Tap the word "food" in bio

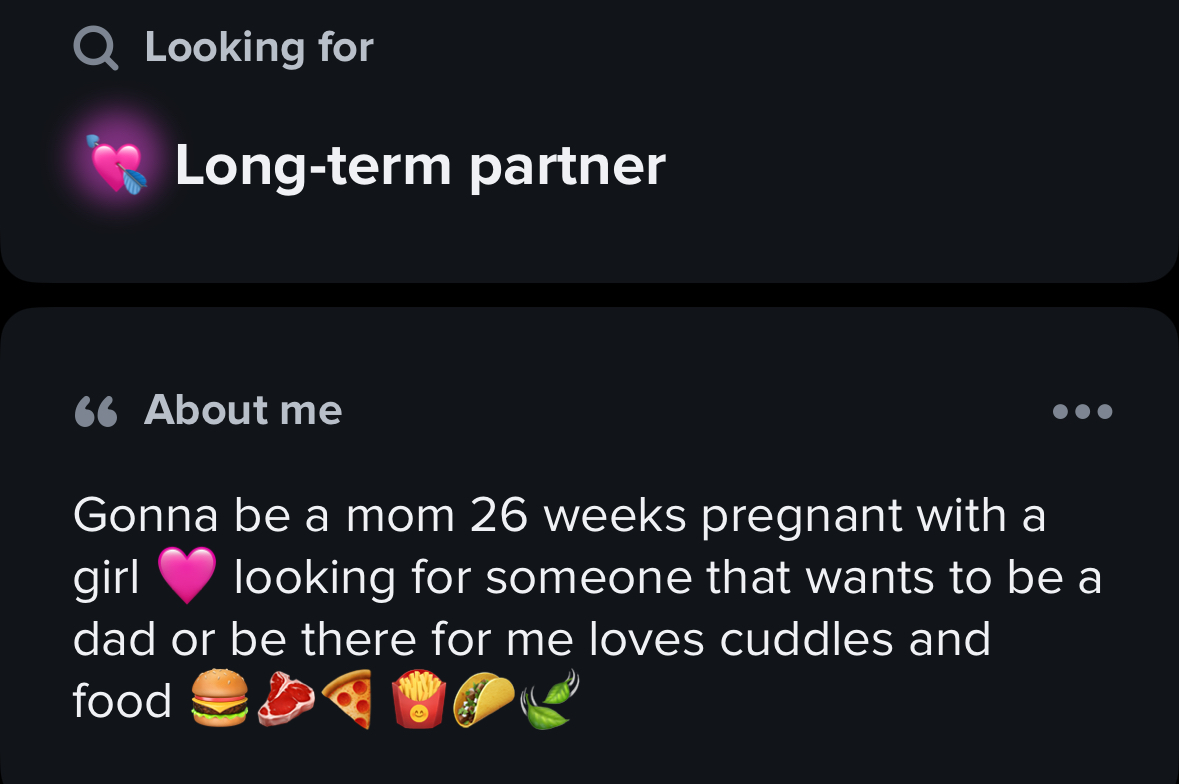coord(122,701)
